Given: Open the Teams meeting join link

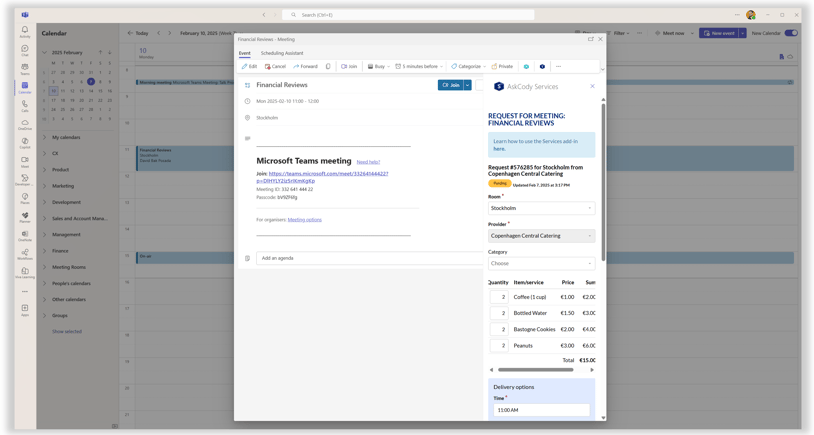Looking at the screenshot, I should point(322,177).
